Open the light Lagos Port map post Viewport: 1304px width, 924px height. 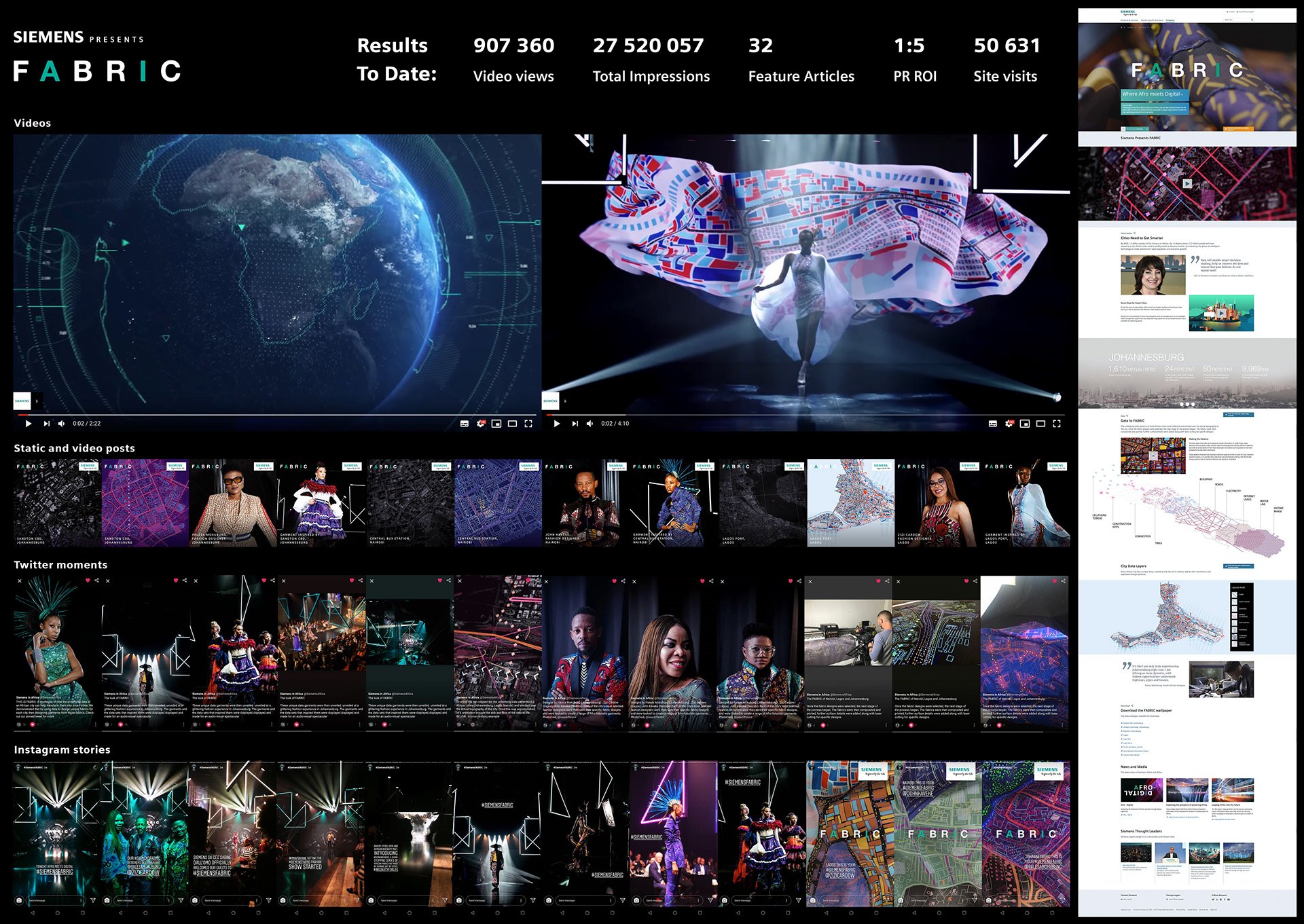(851, 503)
